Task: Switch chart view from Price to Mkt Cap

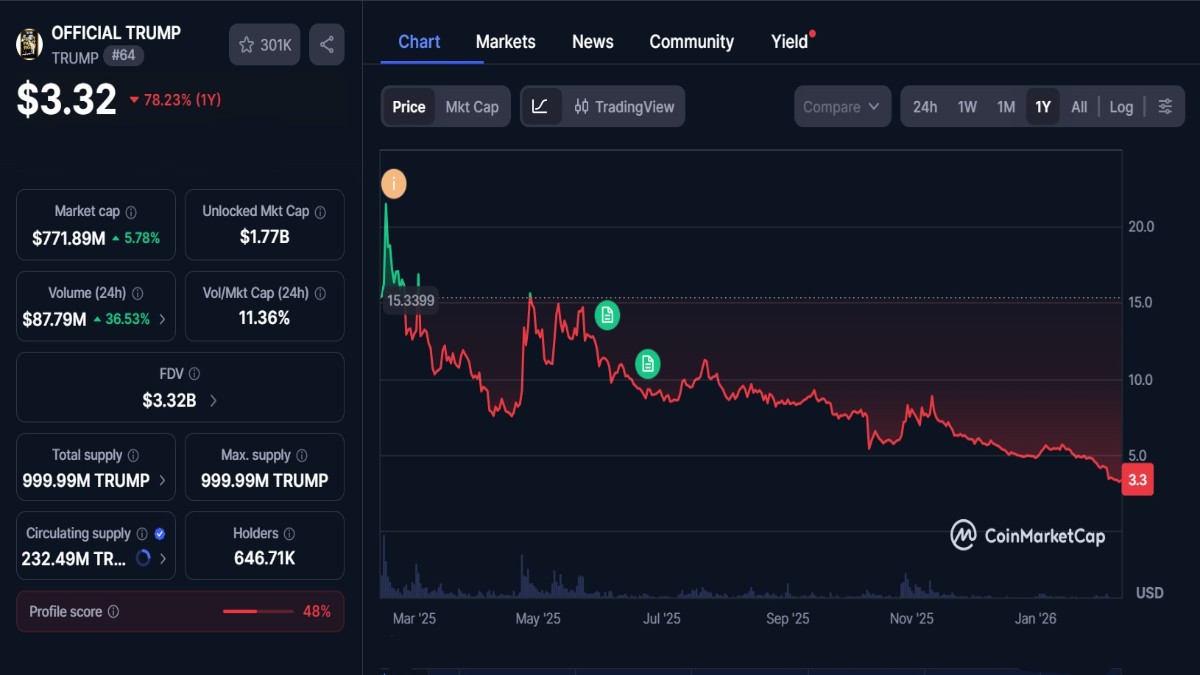Action: pos(472,106)
